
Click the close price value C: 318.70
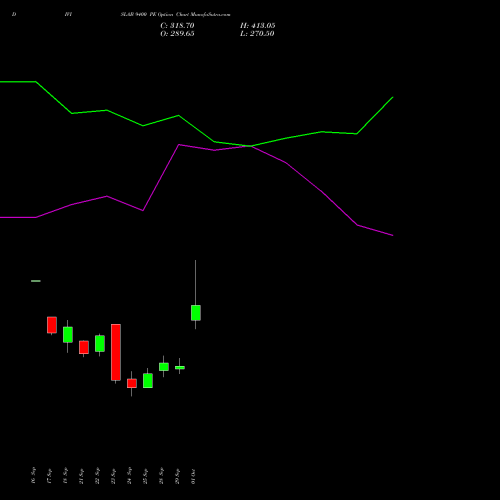click(177, 26)
